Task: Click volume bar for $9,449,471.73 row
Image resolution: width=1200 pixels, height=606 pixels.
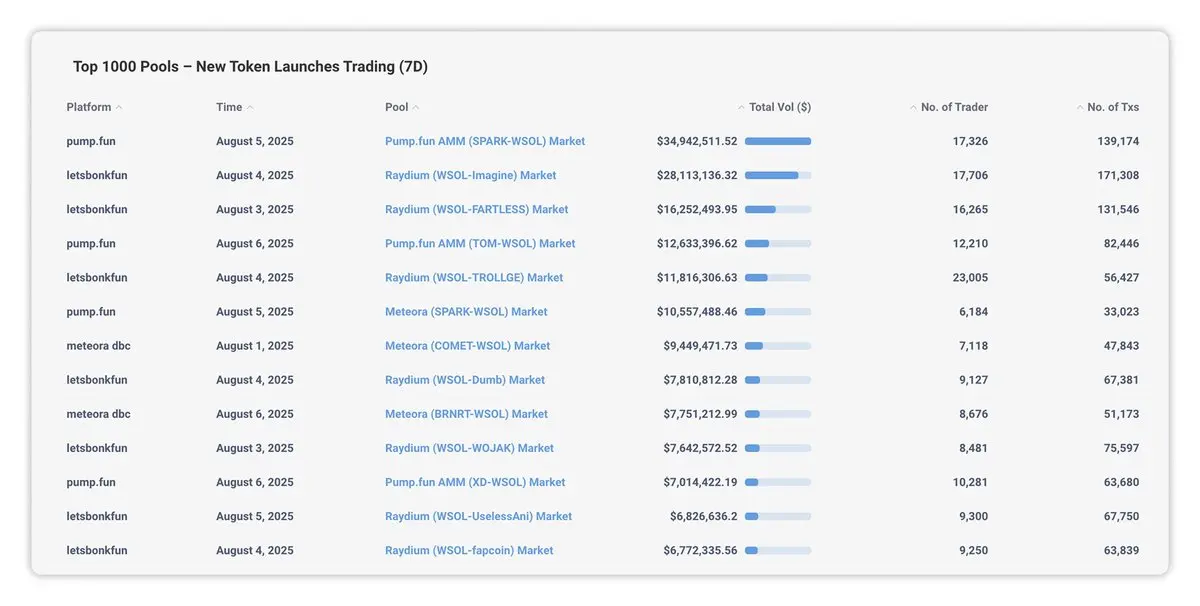Action: (778, 346)
